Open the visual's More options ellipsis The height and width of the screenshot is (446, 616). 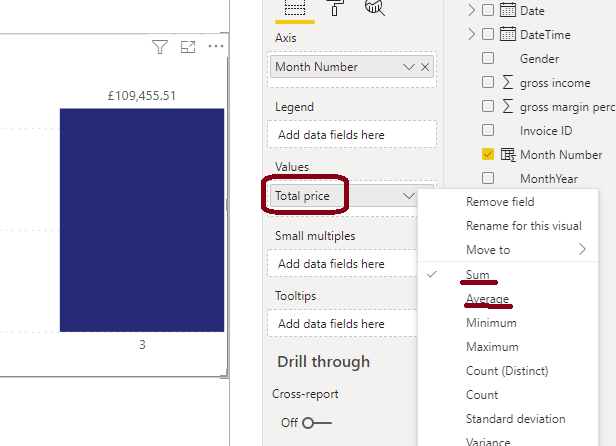click(x=216, y=46)
